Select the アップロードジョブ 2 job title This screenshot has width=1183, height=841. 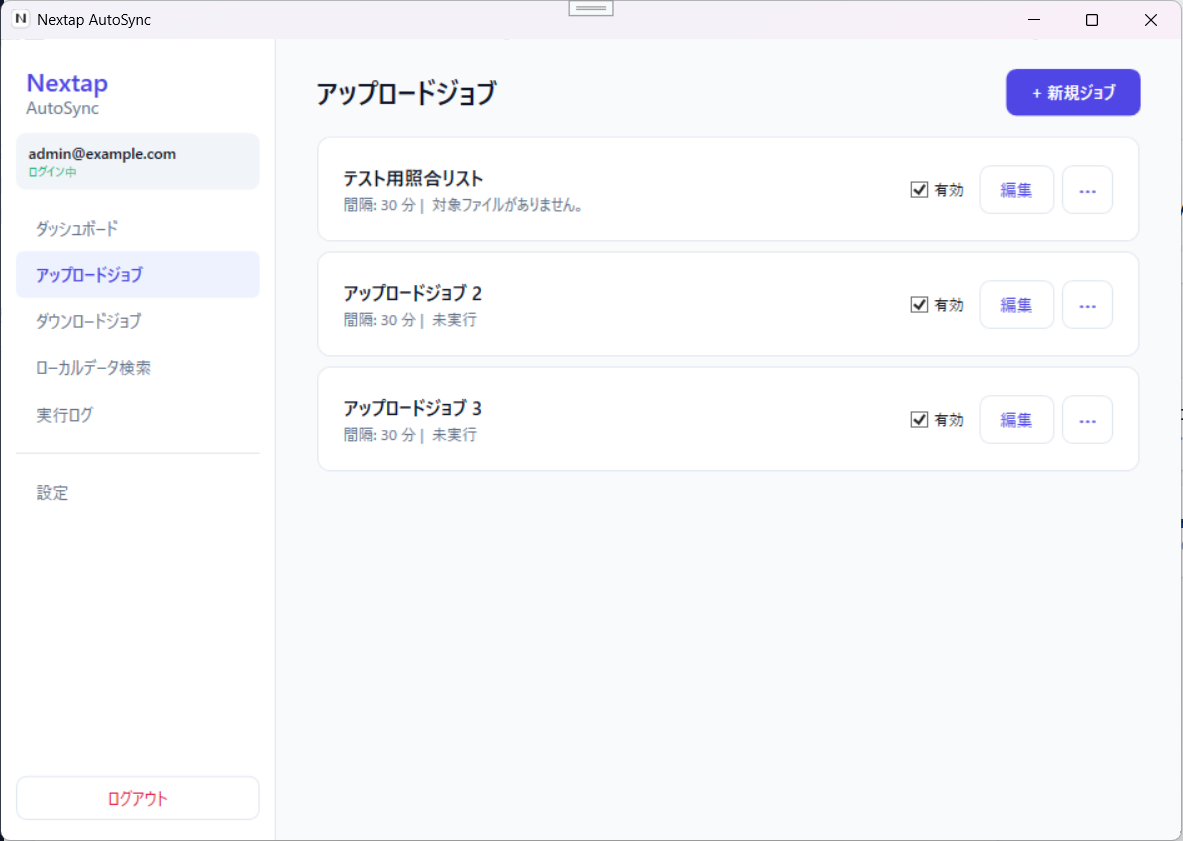[413, 293]
